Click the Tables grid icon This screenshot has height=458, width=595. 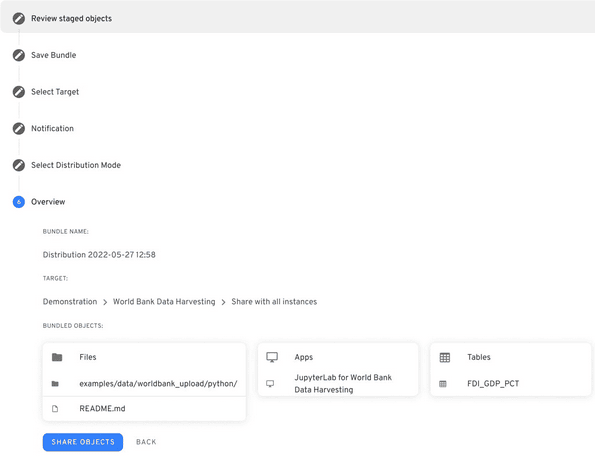click(x=445, y=357)
